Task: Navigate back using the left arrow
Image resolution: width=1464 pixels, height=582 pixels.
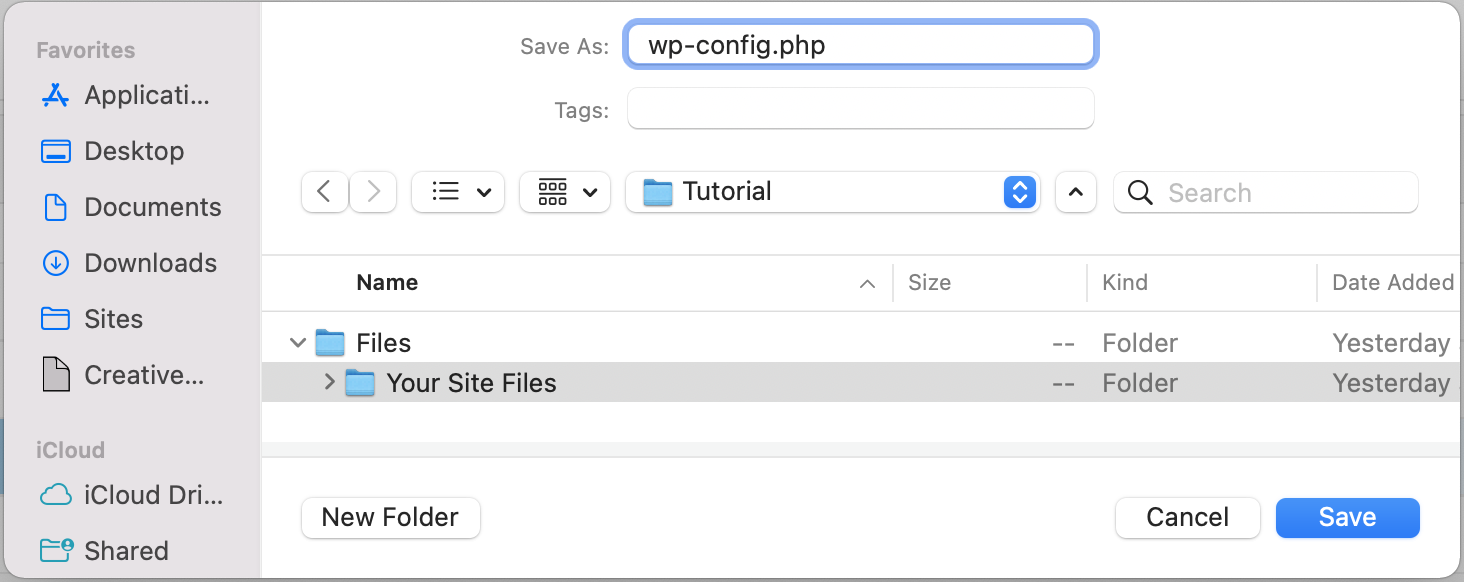Action: tap(324, 191)
